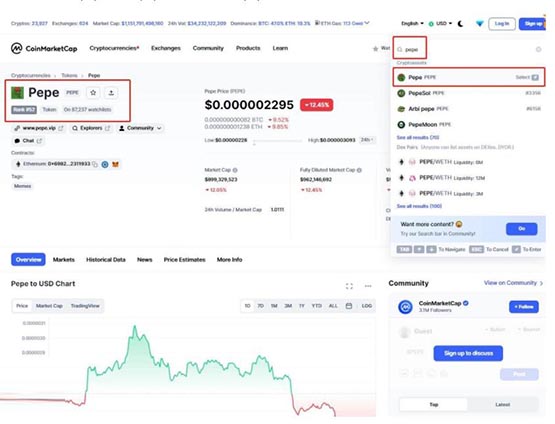Select Latest tab in community feed
Image resolution: width=555 pixels, height=424 pixels.
pos(503,405)
